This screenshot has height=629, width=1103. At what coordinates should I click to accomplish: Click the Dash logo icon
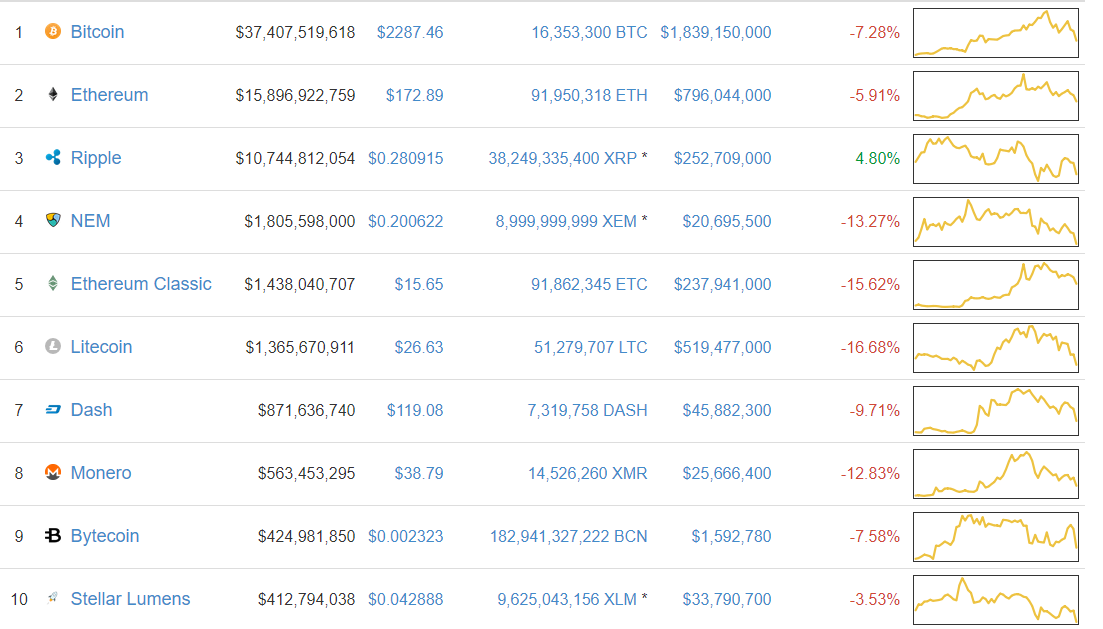(x=53, y=410)
